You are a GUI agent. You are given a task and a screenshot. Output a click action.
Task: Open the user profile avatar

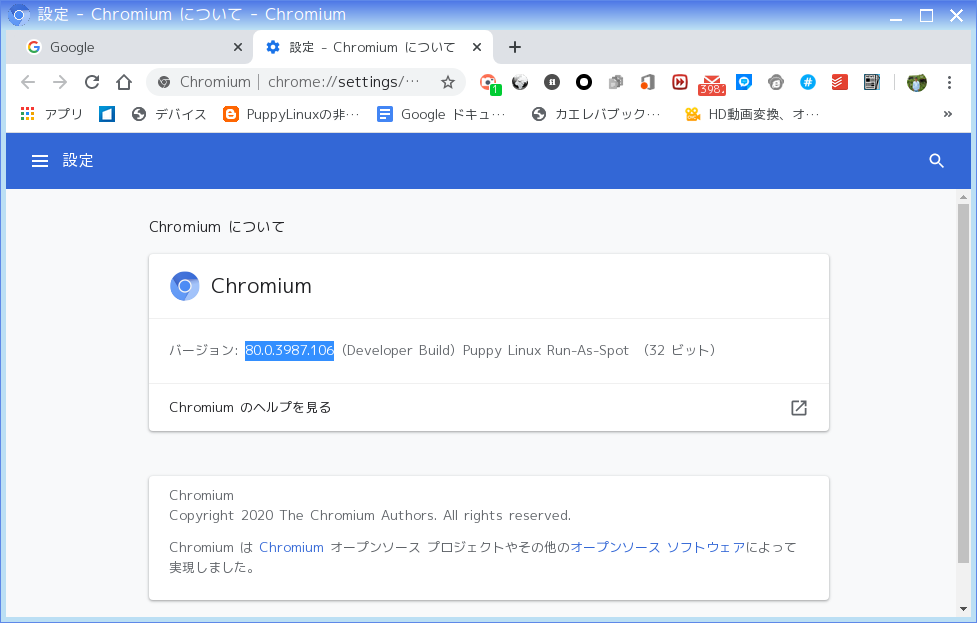[917, 82]
